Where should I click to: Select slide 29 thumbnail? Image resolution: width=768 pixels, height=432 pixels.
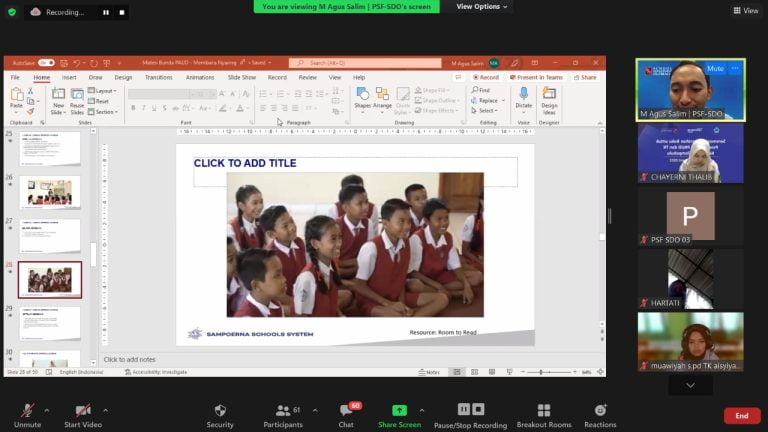pyautogui.click(x=50, y=323)
